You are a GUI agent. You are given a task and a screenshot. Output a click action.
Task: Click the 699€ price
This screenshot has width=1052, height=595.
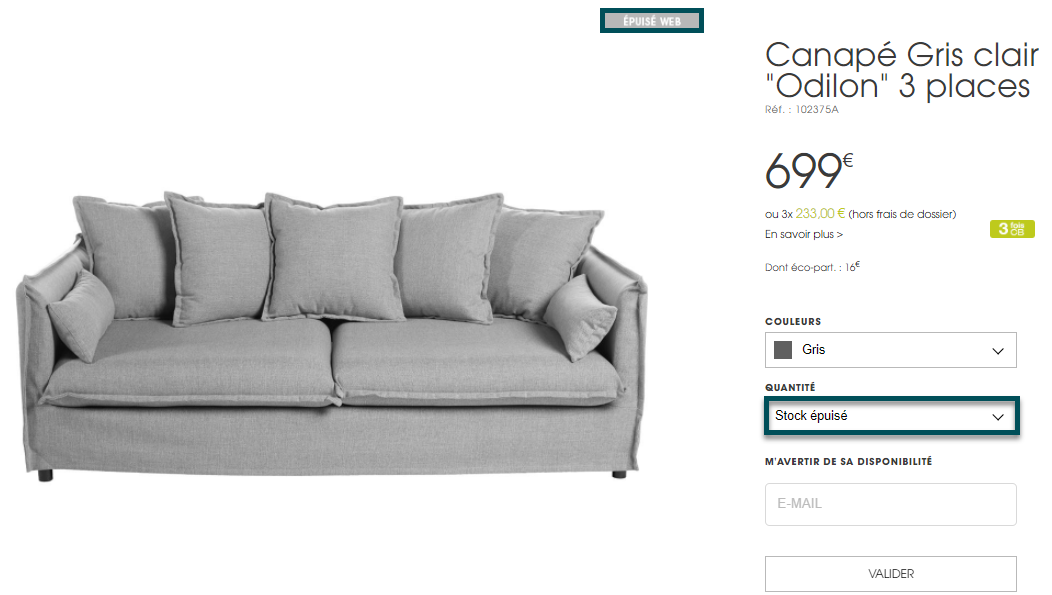point(808,169)
